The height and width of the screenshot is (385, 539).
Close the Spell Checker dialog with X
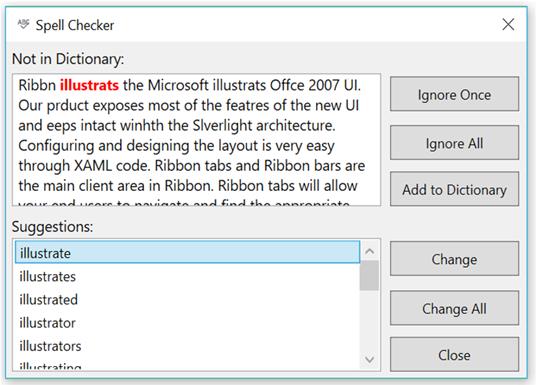tap(508, 25)
